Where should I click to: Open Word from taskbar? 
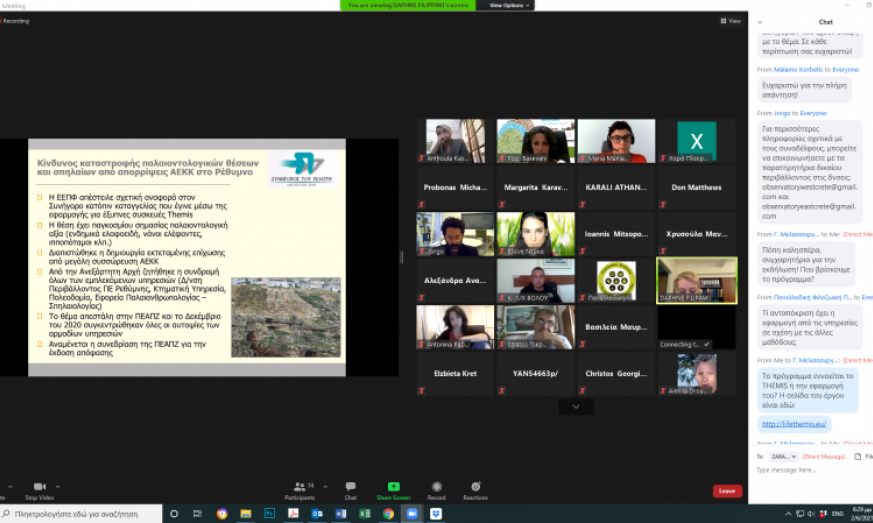341,514
